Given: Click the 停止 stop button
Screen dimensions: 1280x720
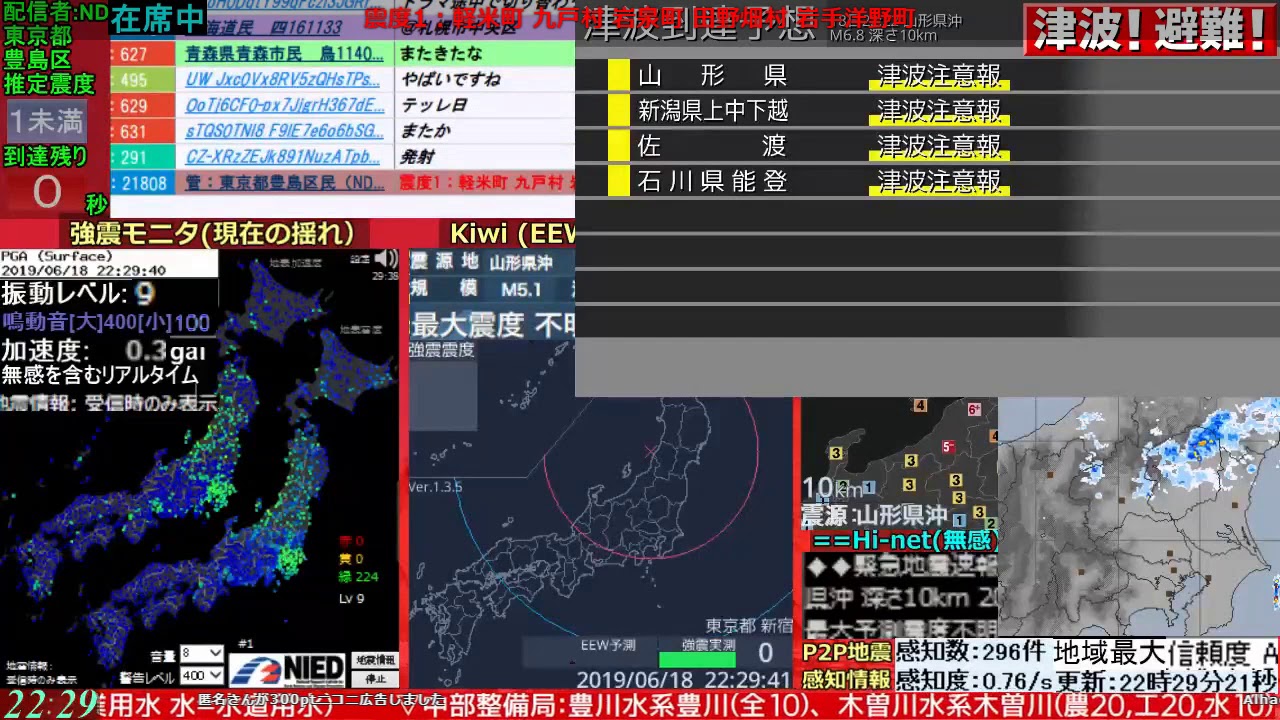Looking at the screenshot, I should (x=375, y=679).
